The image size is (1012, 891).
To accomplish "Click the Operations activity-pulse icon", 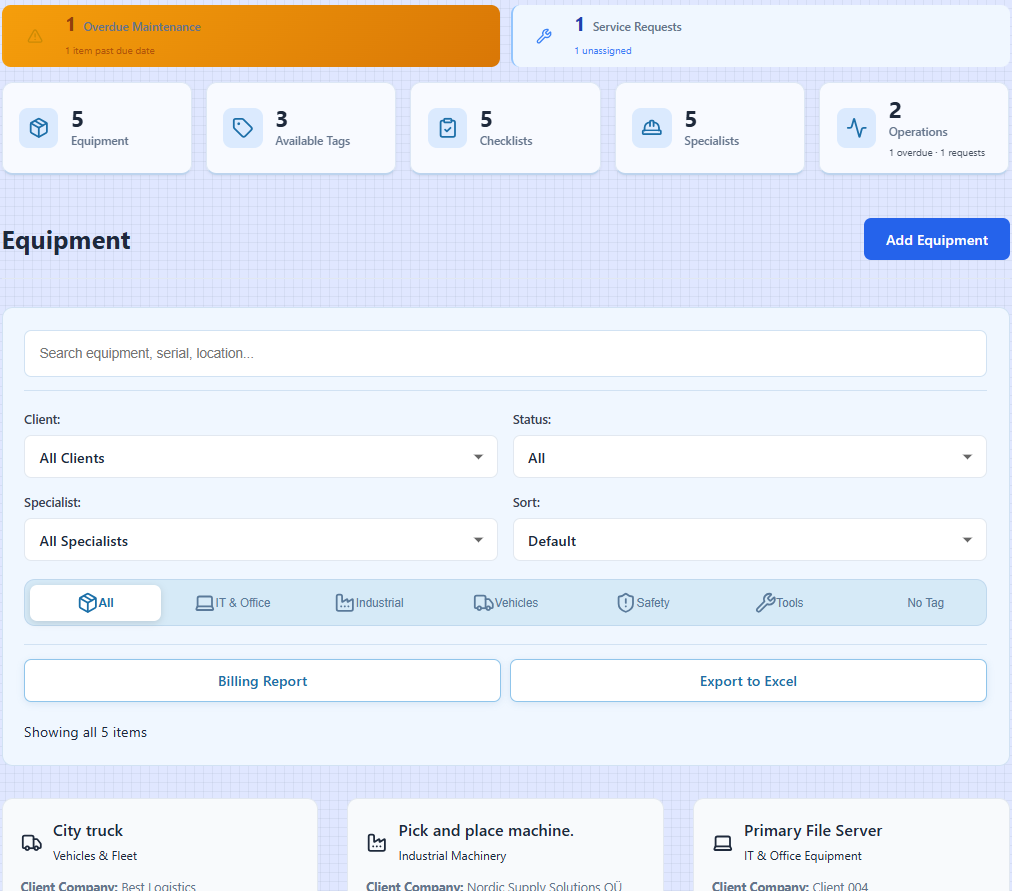I will [x=856, y=128].
